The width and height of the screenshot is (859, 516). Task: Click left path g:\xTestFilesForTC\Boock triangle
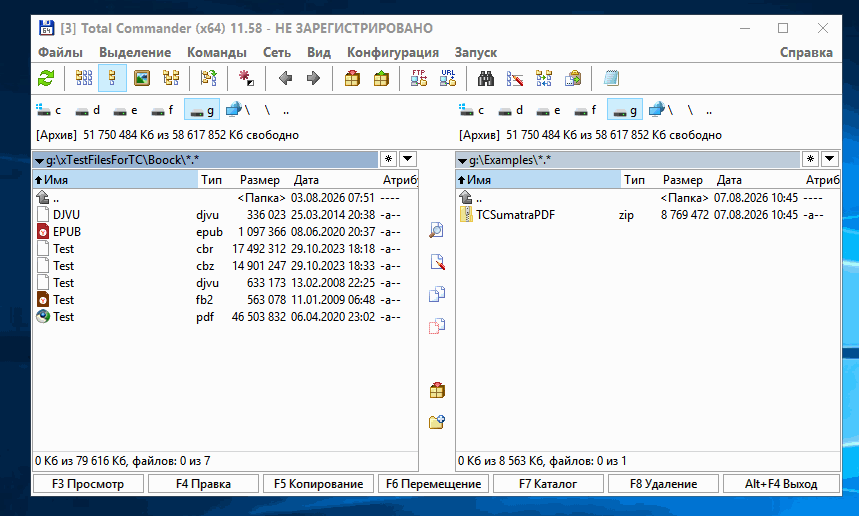pos(39,161)
